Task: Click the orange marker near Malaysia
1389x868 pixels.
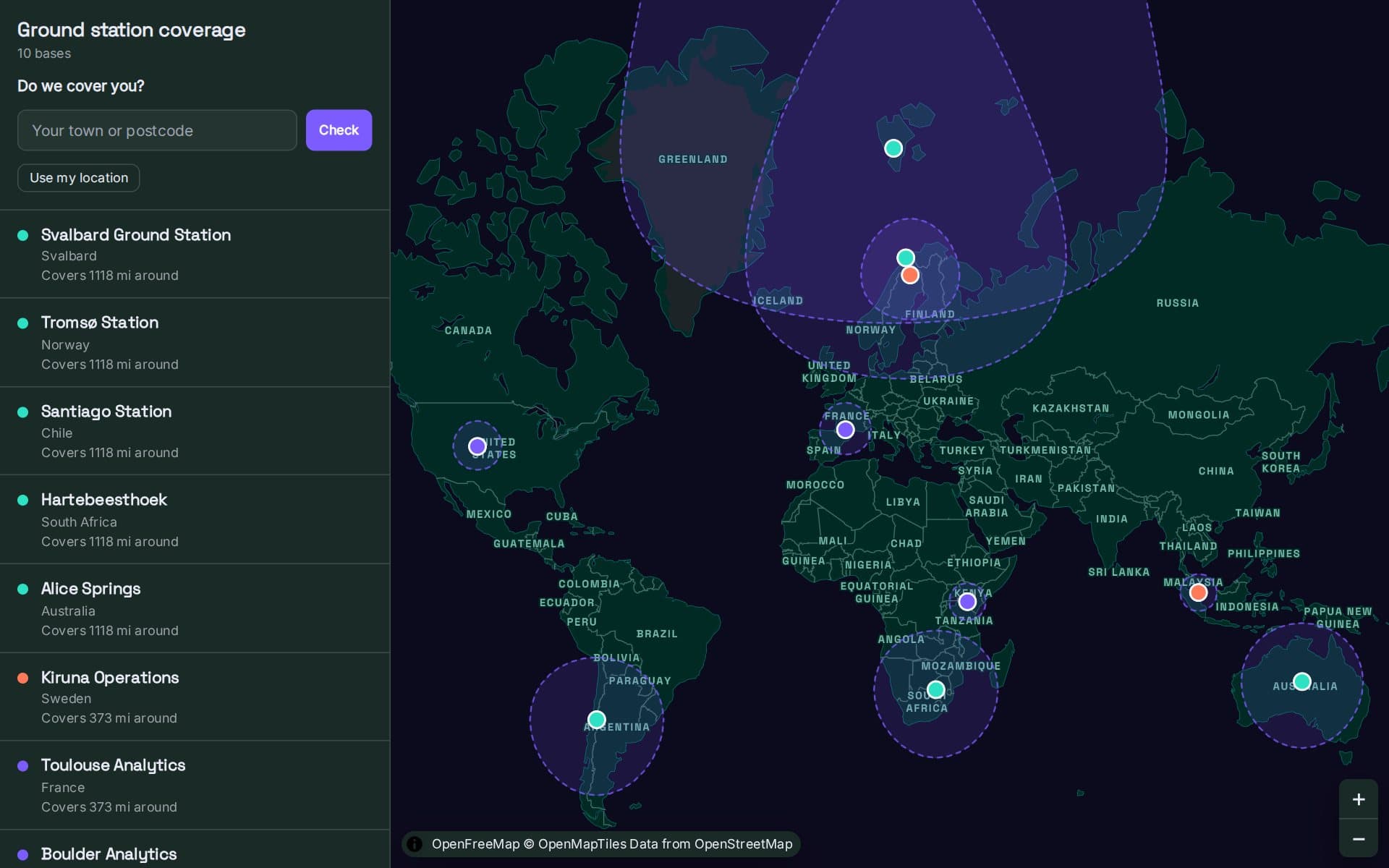Action: 1199,593
